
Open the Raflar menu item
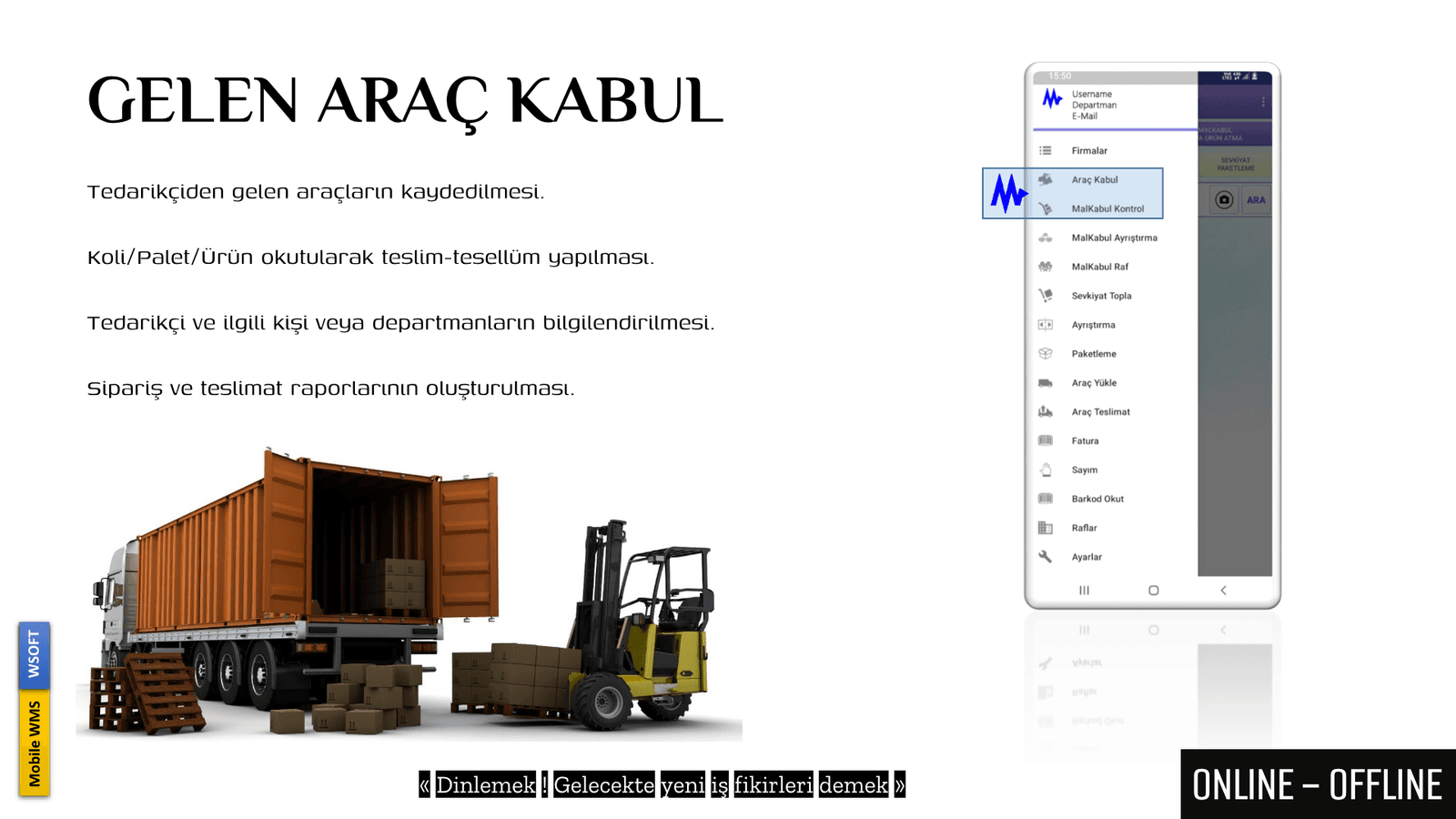(1084, 529)
